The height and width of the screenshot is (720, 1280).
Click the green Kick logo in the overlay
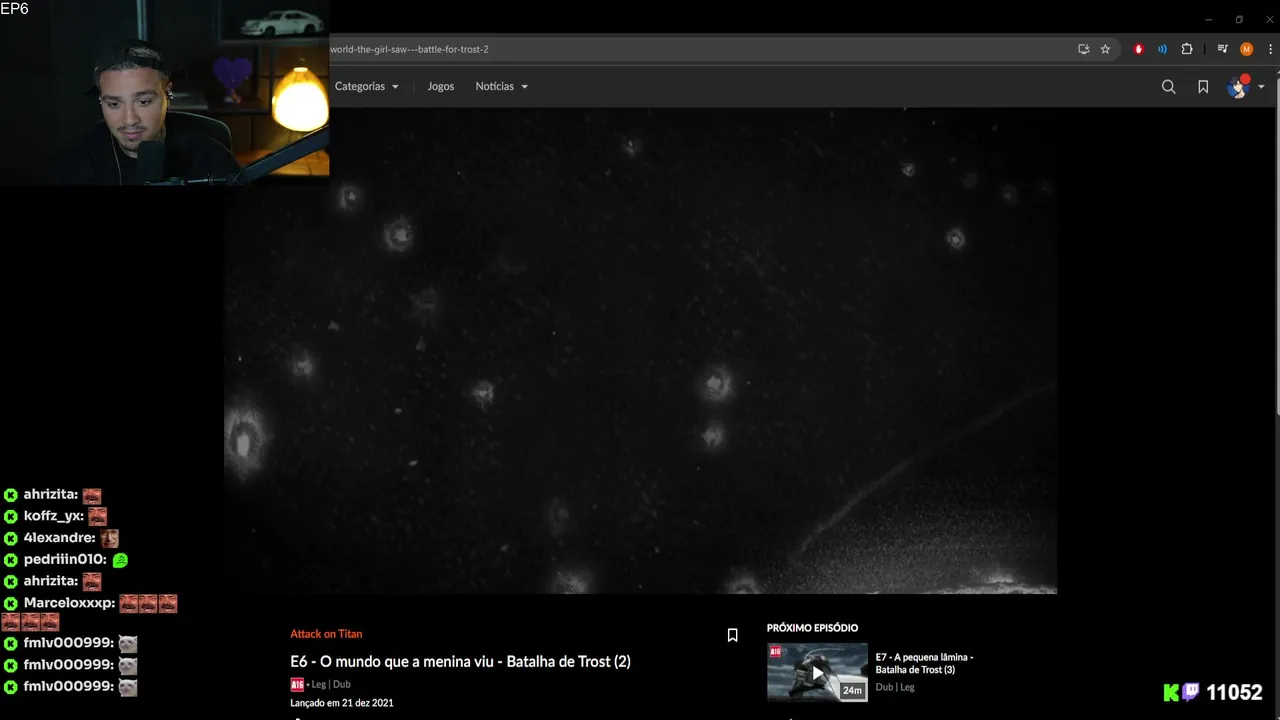(1172, 692)
